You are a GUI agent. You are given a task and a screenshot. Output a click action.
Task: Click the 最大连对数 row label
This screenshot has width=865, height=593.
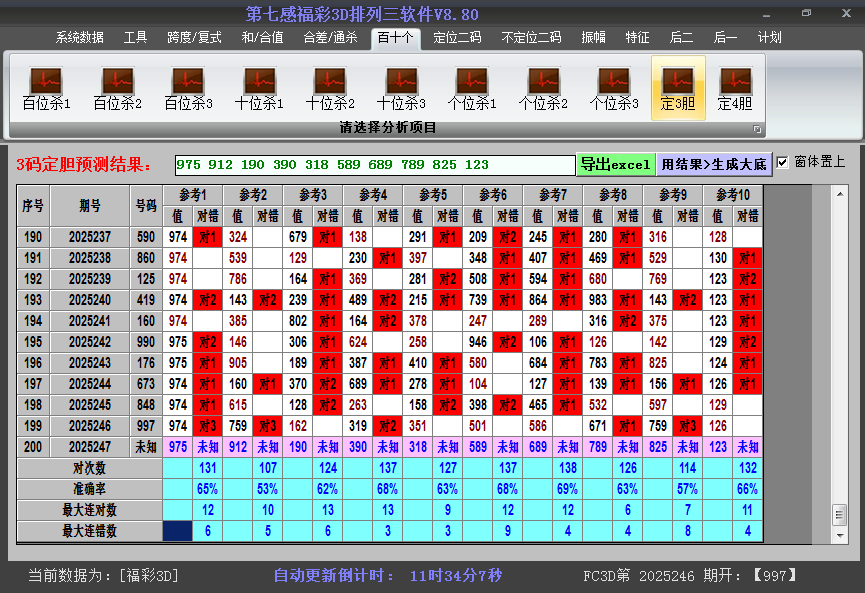[x=89, y=510]
